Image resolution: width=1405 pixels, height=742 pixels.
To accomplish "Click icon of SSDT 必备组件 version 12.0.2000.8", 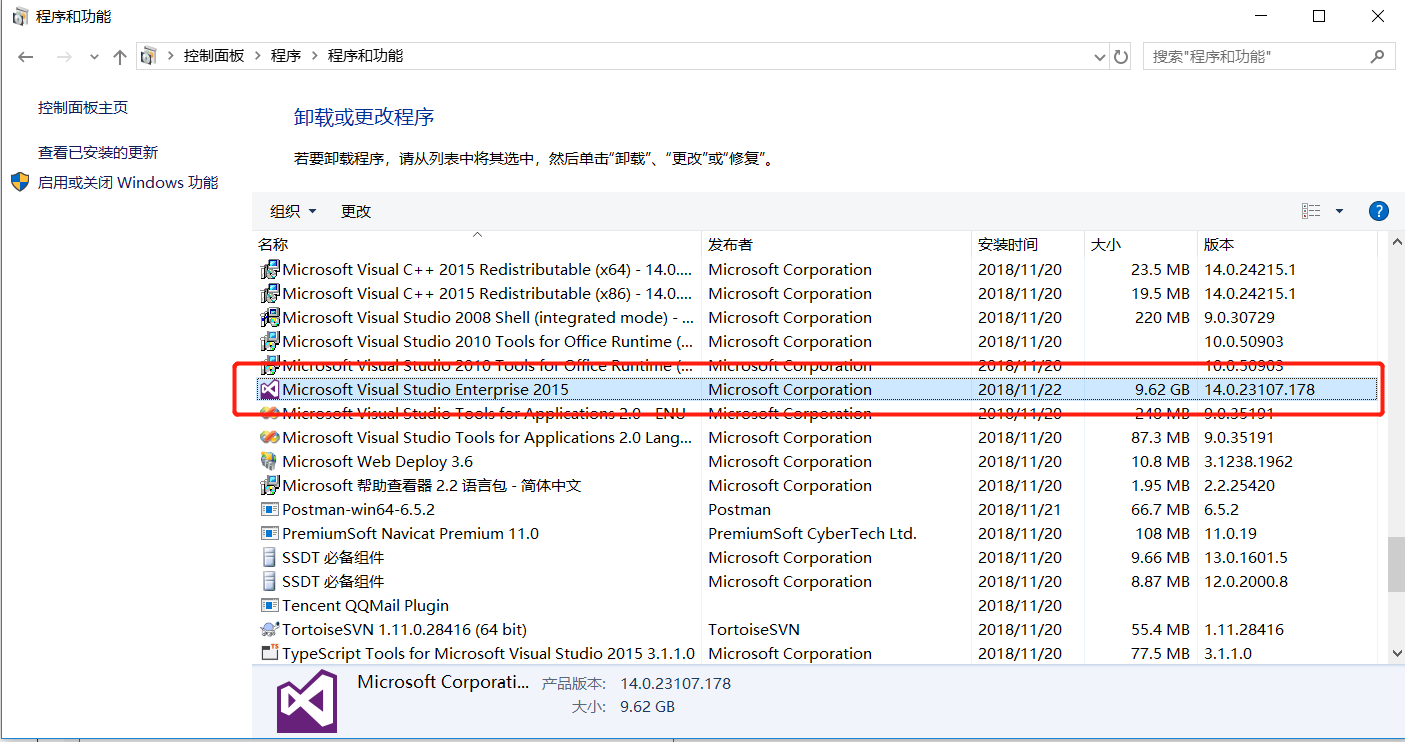I will point(269,581).
